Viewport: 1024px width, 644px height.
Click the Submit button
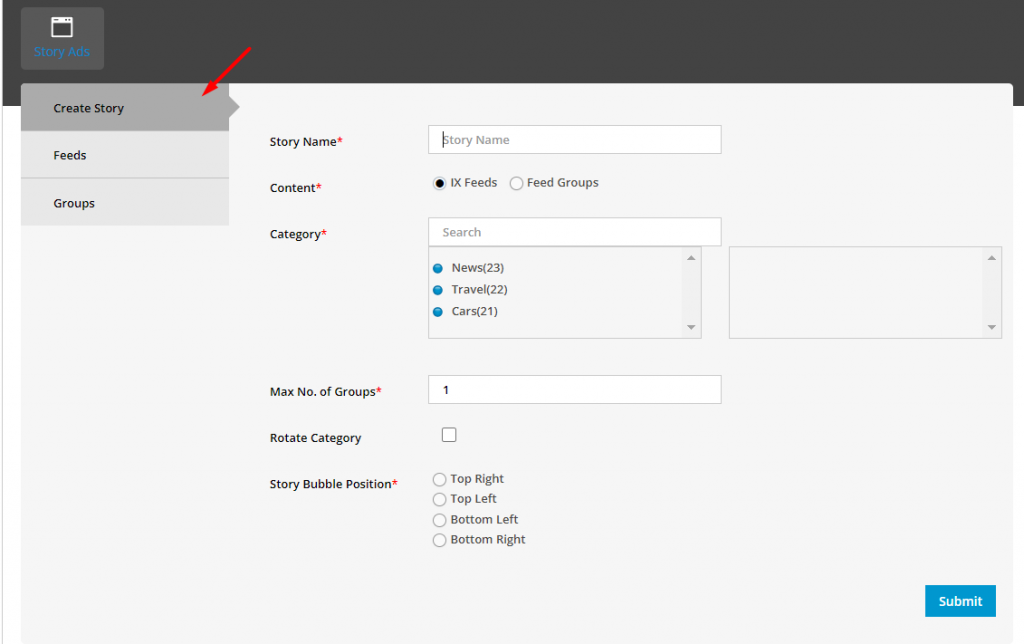(960, 601)
